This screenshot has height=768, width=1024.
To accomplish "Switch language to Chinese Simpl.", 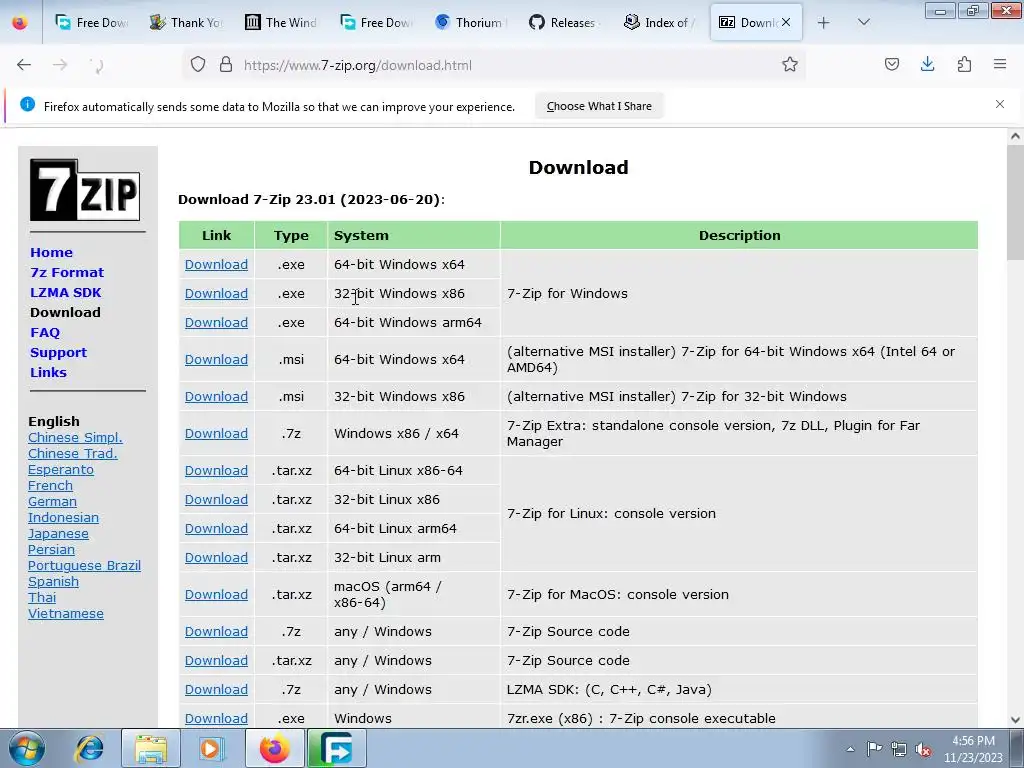I will 75,438.
